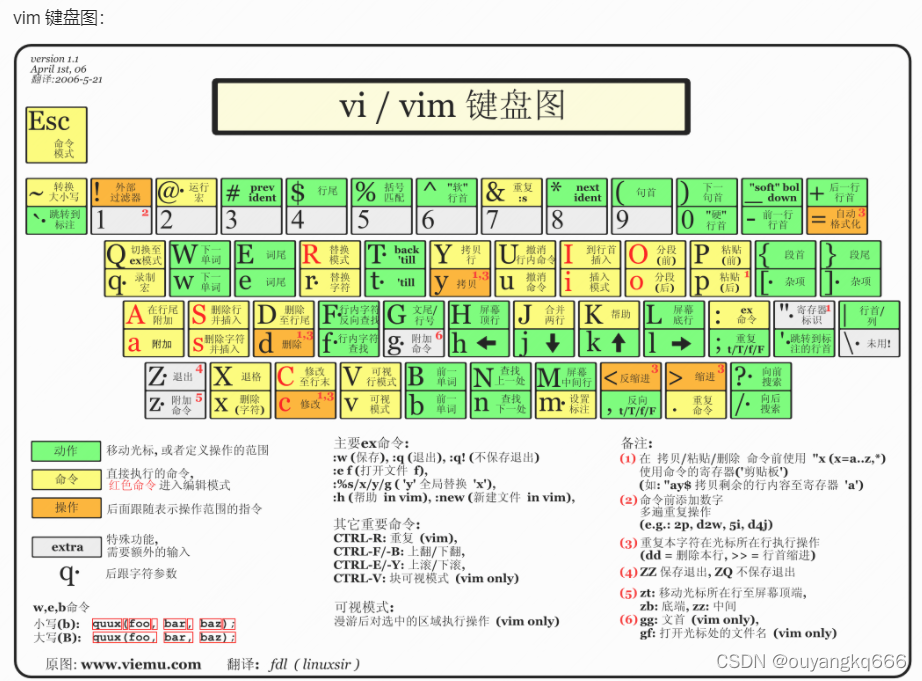Click the O 分段(前) key
Image resolution: width=922 pixels, height=681 pixels.
pos(655,255)
